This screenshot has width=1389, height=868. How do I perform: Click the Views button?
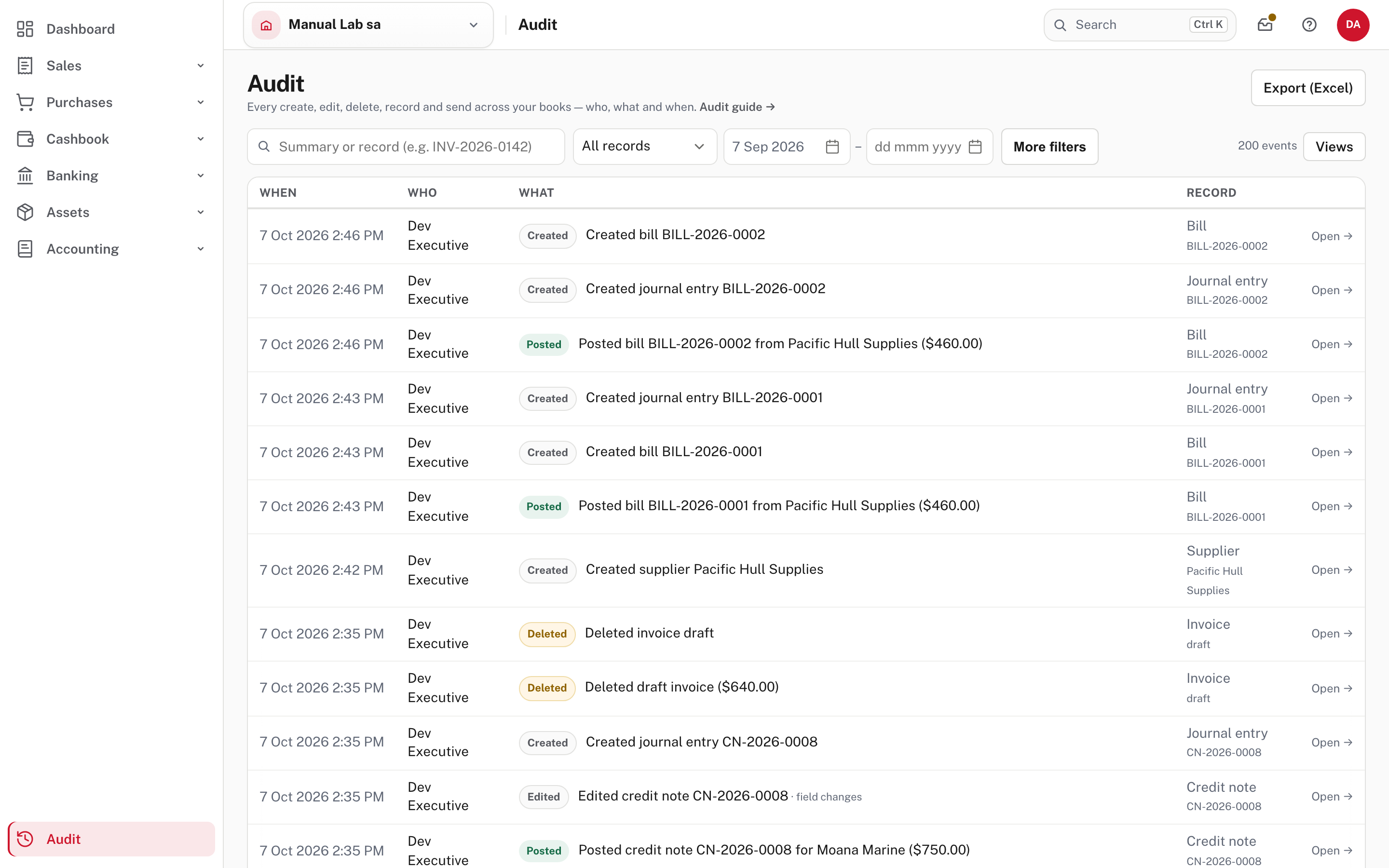pos(1334,147)
